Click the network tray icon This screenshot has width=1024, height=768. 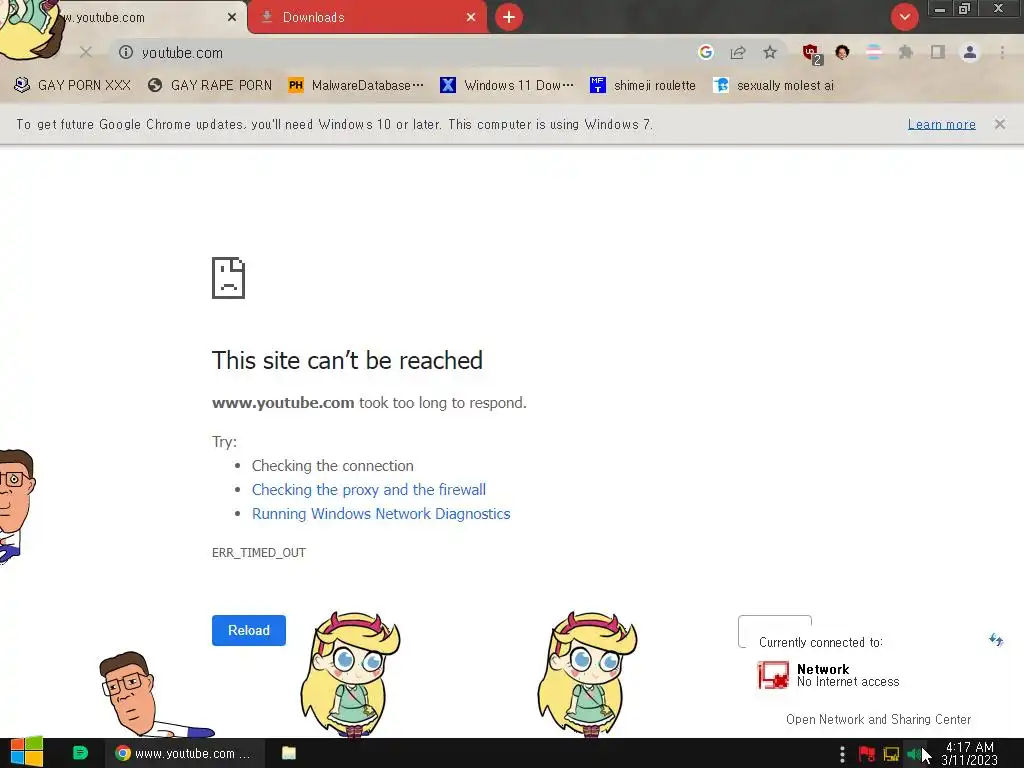pyautogui.click(x=891, y=754)
